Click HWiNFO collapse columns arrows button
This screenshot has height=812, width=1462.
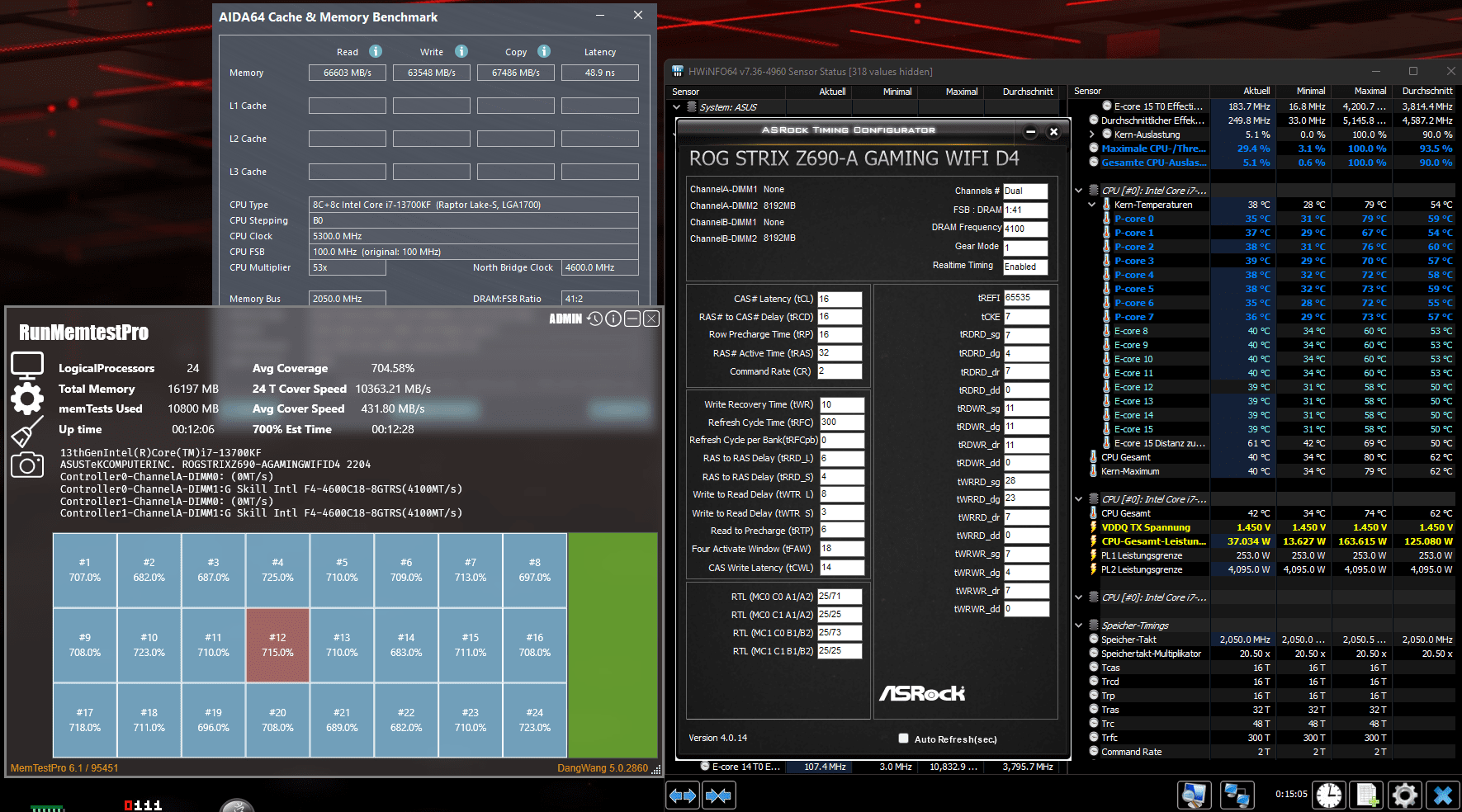click(x=718, y=795)
